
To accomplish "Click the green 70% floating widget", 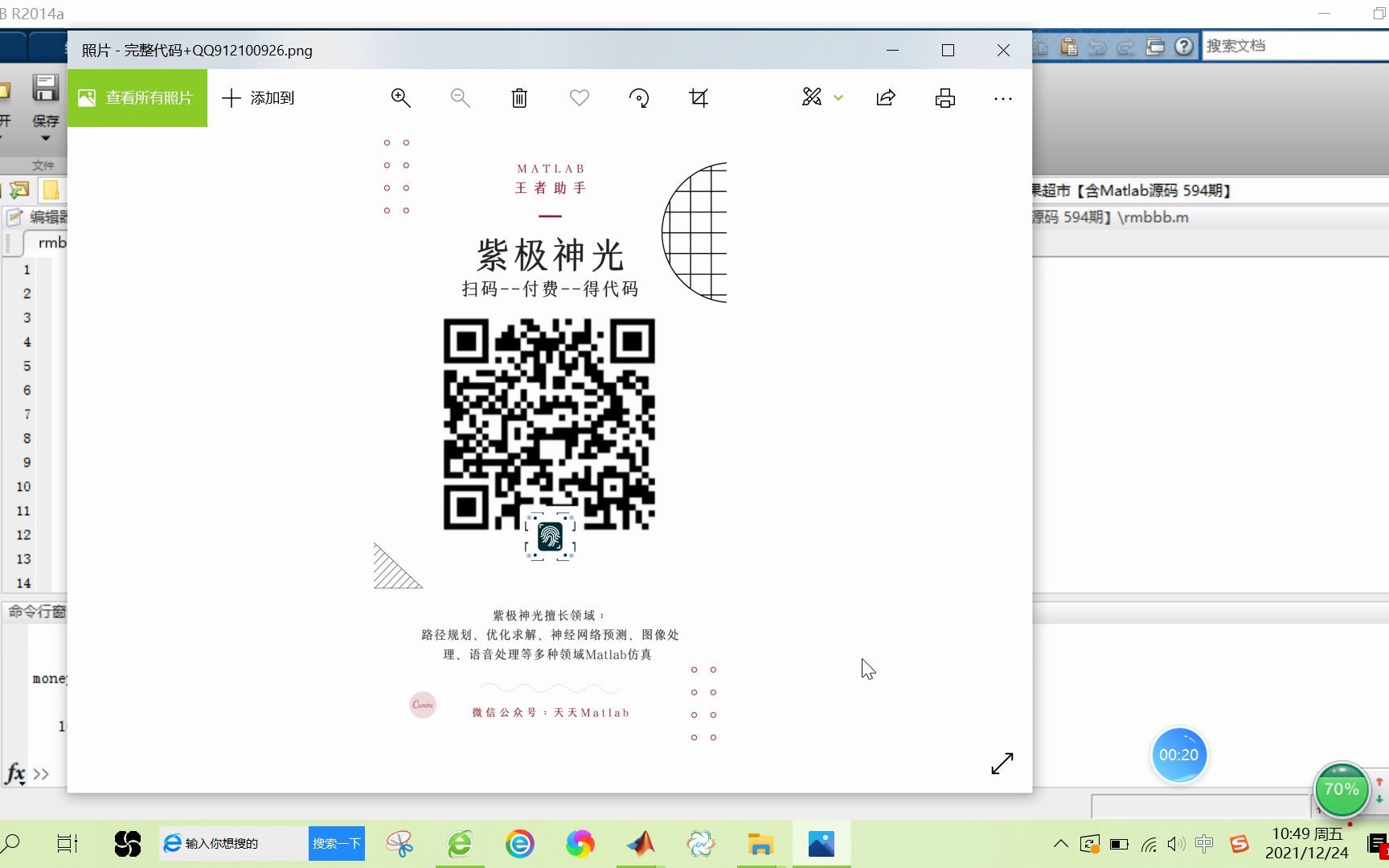I will click(x=1342, y=789).
